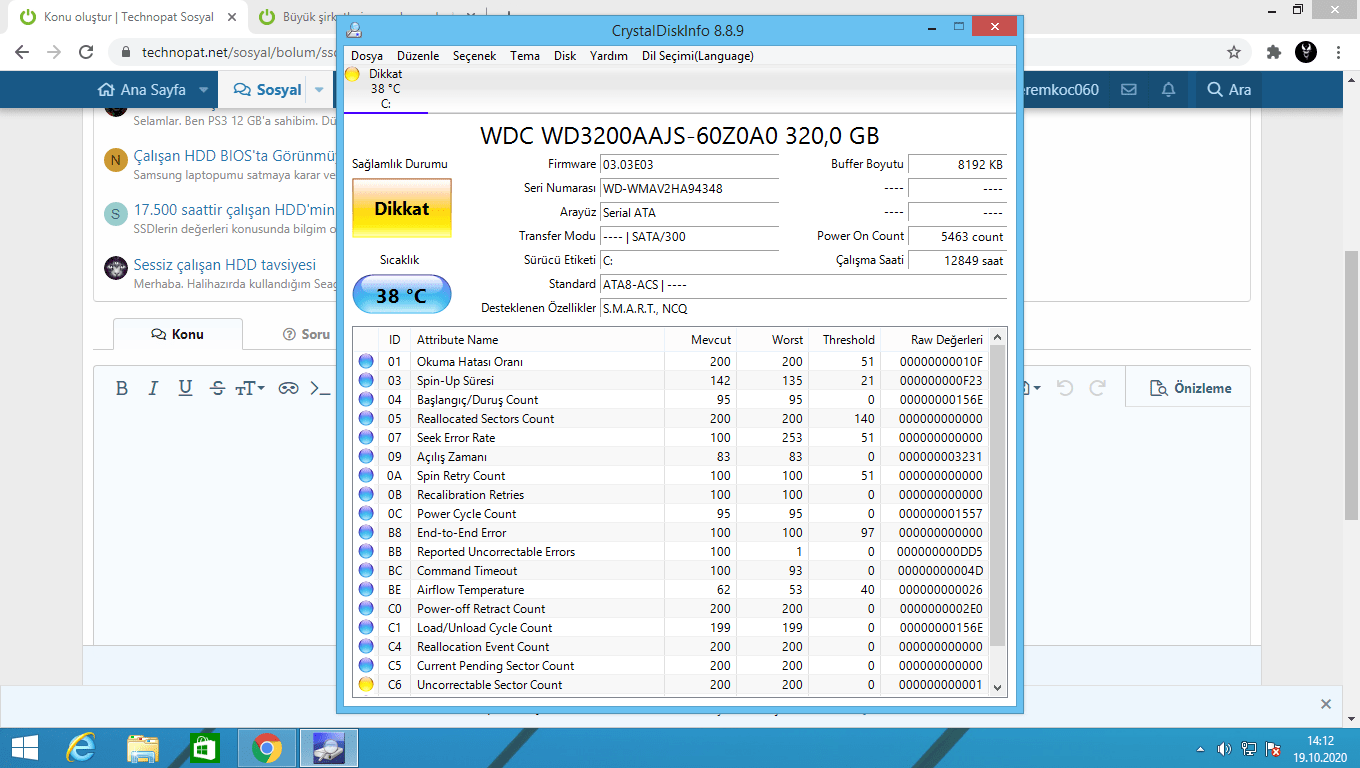
Task: Click the status orb for Current Pending Sector Count
Action: tap(366, 665)
